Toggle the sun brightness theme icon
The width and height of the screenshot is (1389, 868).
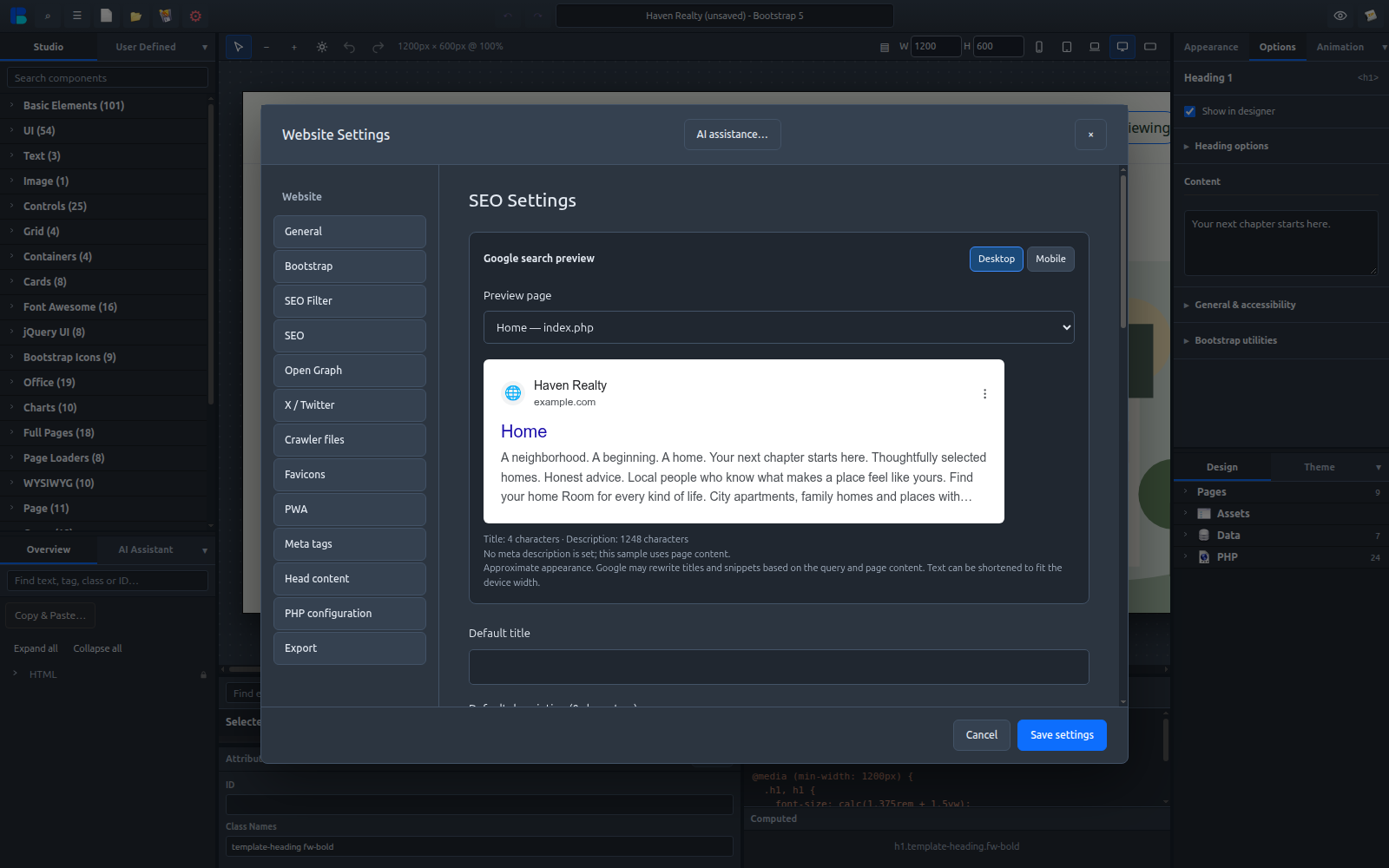click(322, 47)
